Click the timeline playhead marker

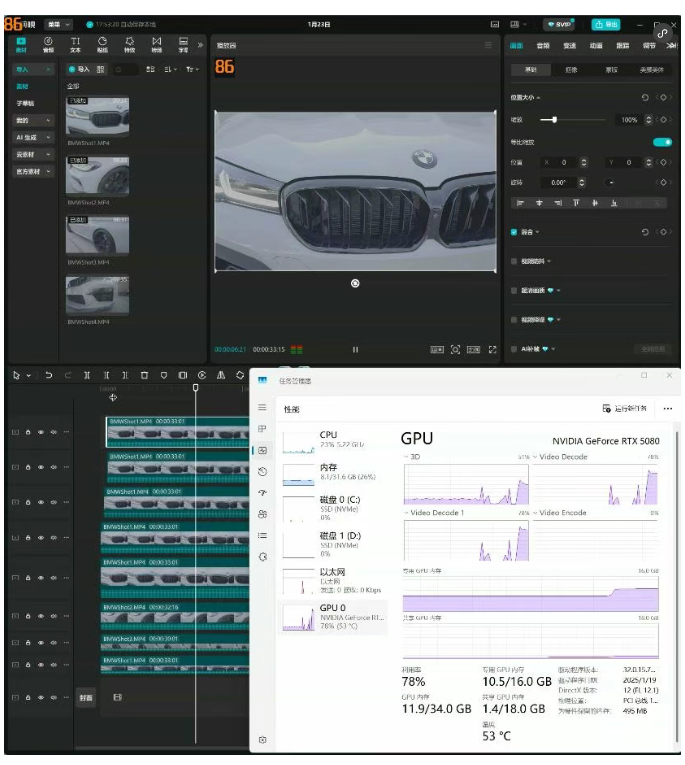[x=196, y=388]
